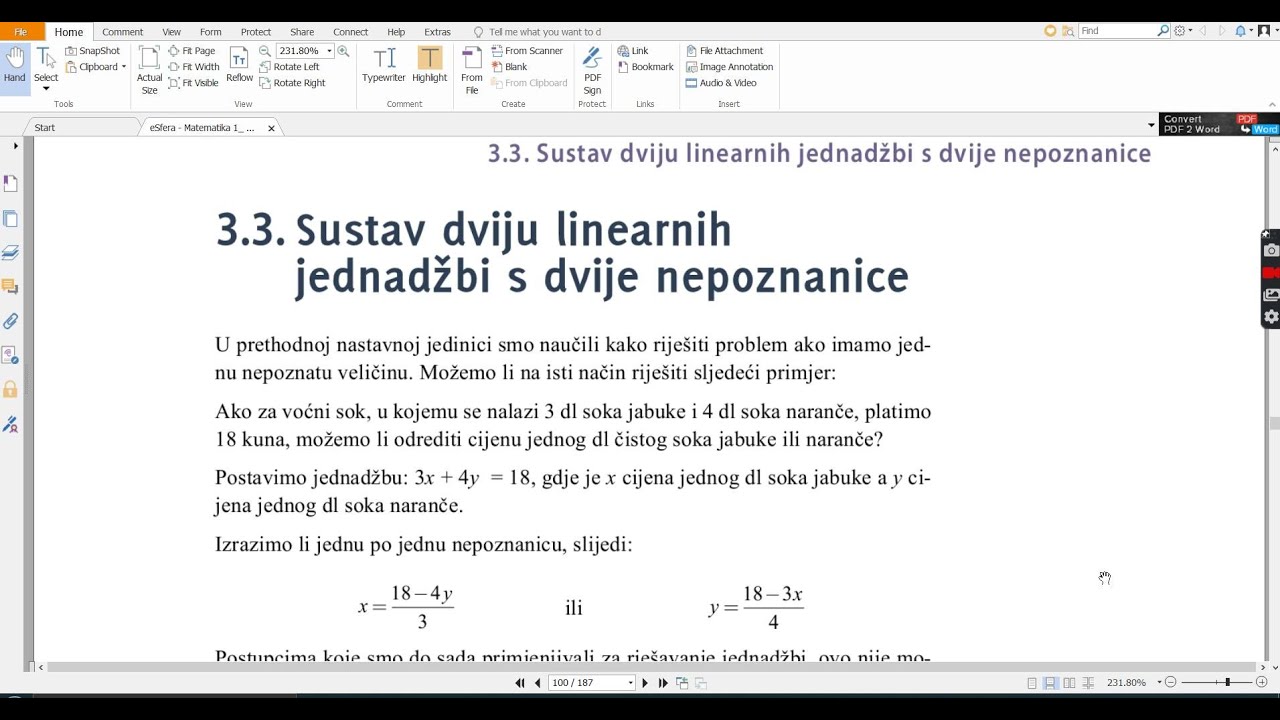Click the status bar zoom out minus

coord(1171,682)
